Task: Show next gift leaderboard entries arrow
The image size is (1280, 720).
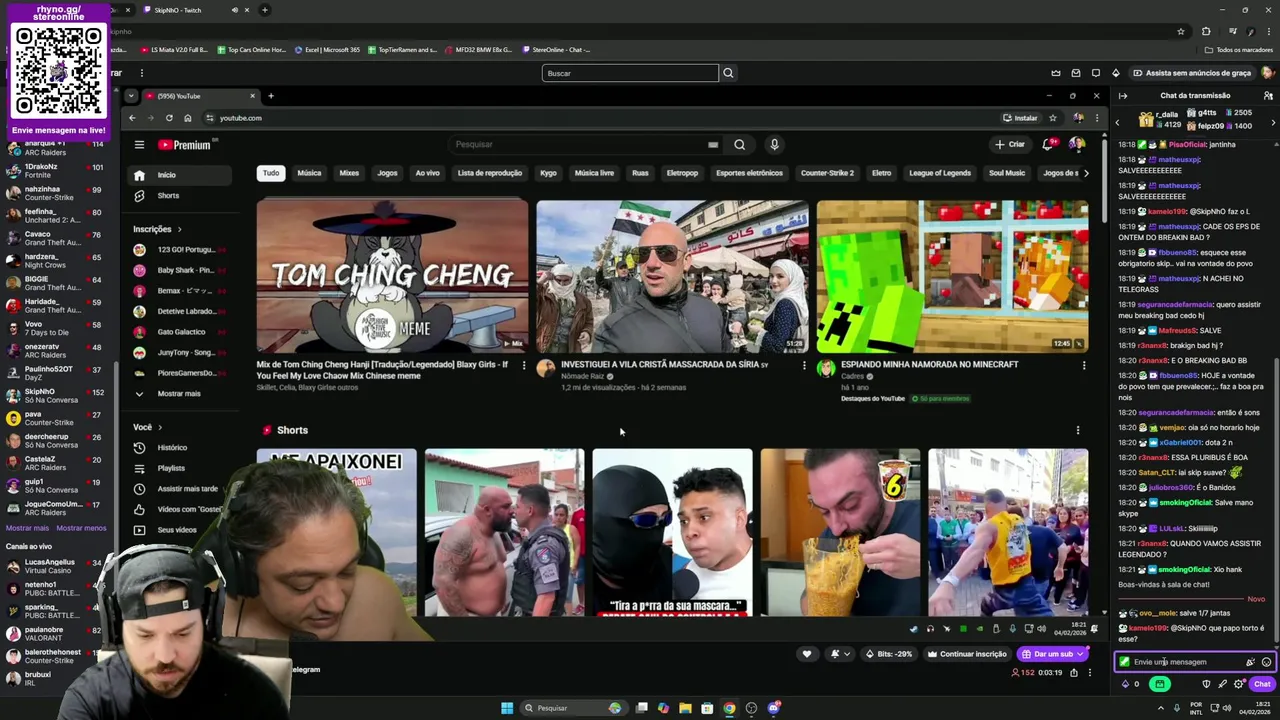Action: point(1273,121)
